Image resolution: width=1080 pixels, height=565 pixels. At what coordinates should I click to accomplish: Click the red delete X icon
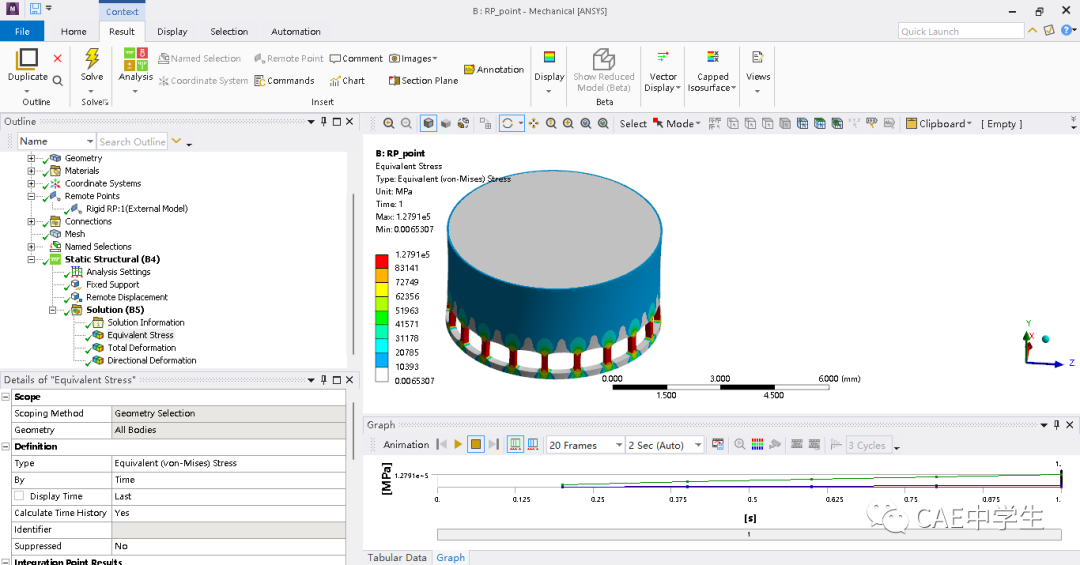coord(57,59)
